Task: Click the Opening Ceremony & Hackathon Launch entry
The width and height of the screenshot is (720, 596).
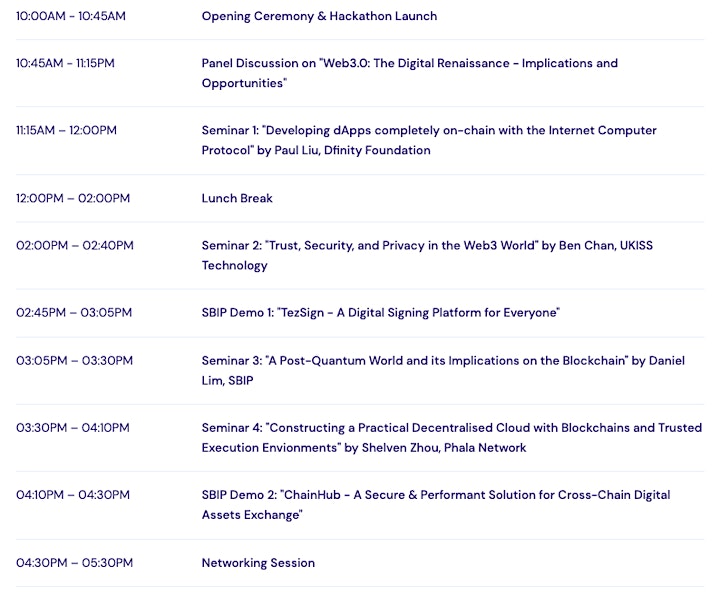Action: pos(319,16)
